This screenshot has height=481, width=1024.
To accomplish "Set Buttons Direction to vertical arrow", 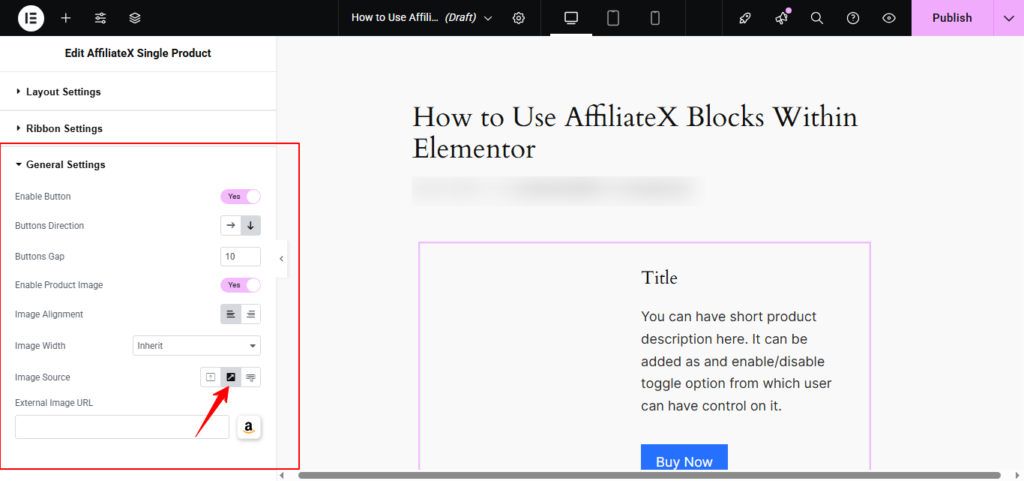I will pos(251,226).
